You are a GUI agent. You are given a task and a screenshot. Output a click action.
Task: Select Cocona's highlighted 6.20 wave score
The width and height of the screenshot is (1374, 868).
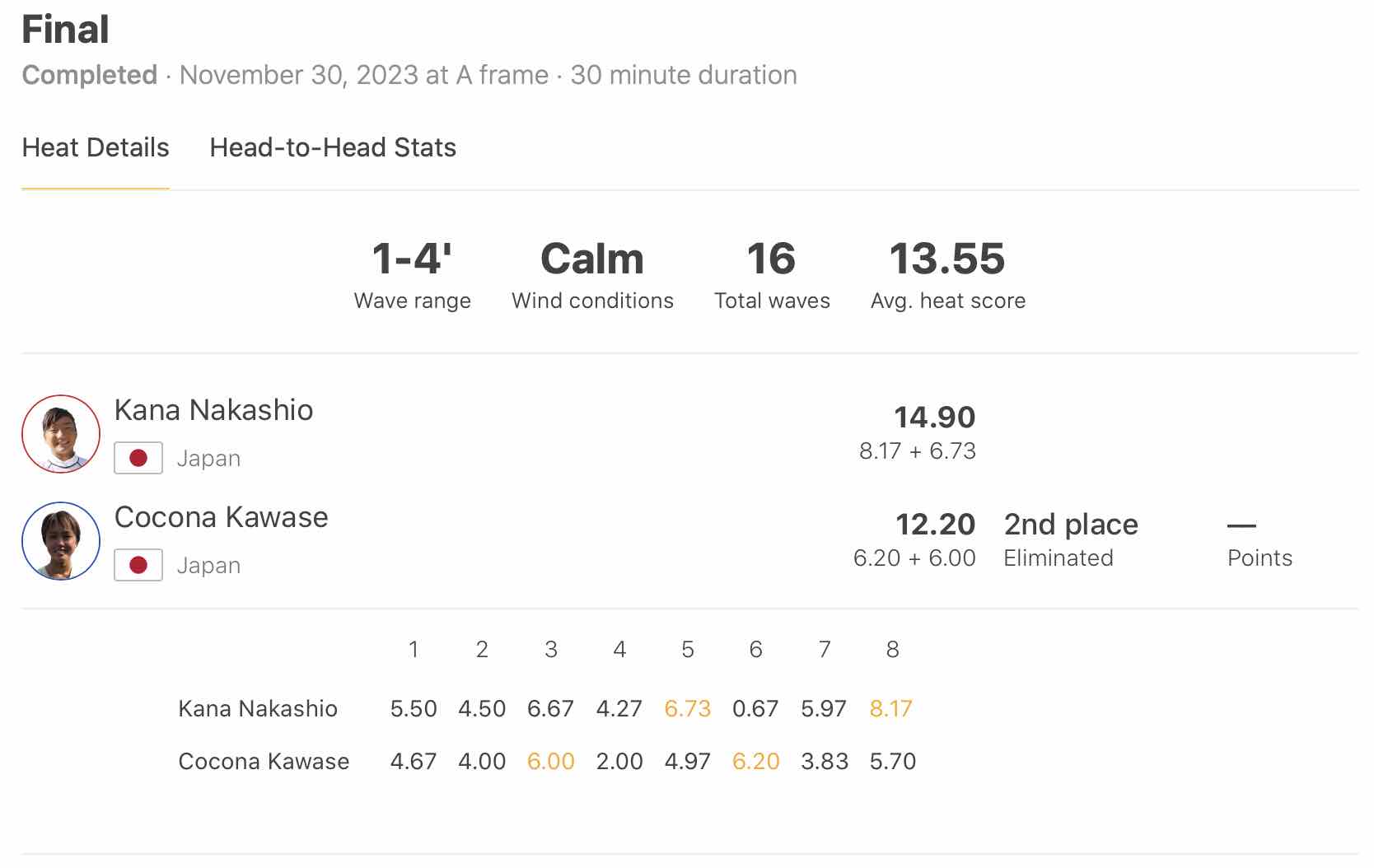coord(755,762)
